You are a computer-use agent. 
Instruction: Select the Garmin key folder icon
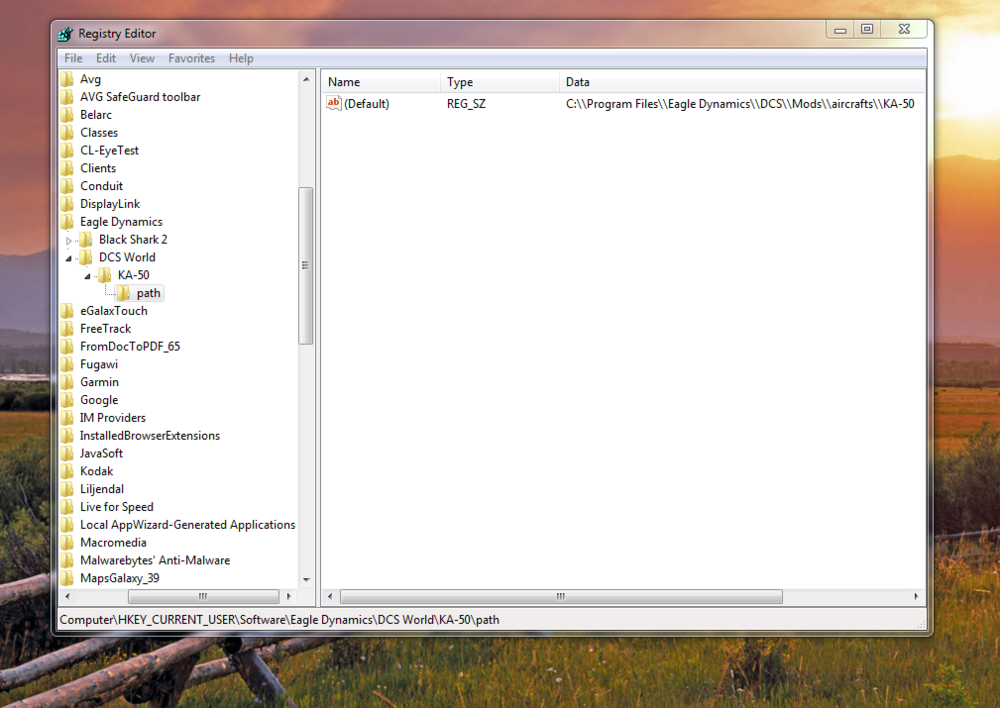coord(66,381)
